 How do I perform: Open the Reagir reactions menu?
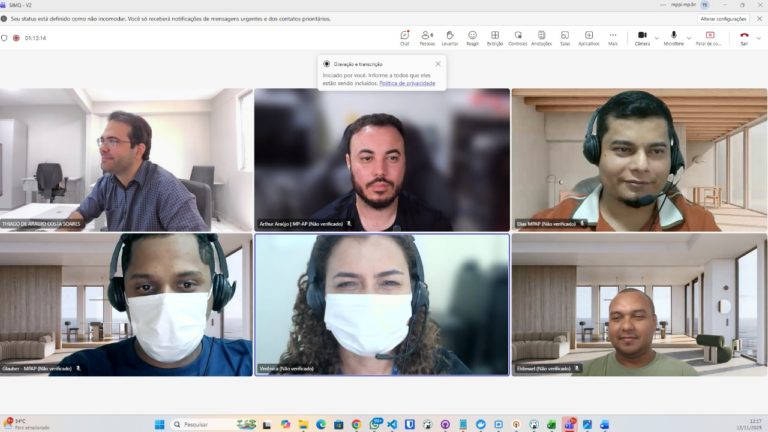point(472,37)
